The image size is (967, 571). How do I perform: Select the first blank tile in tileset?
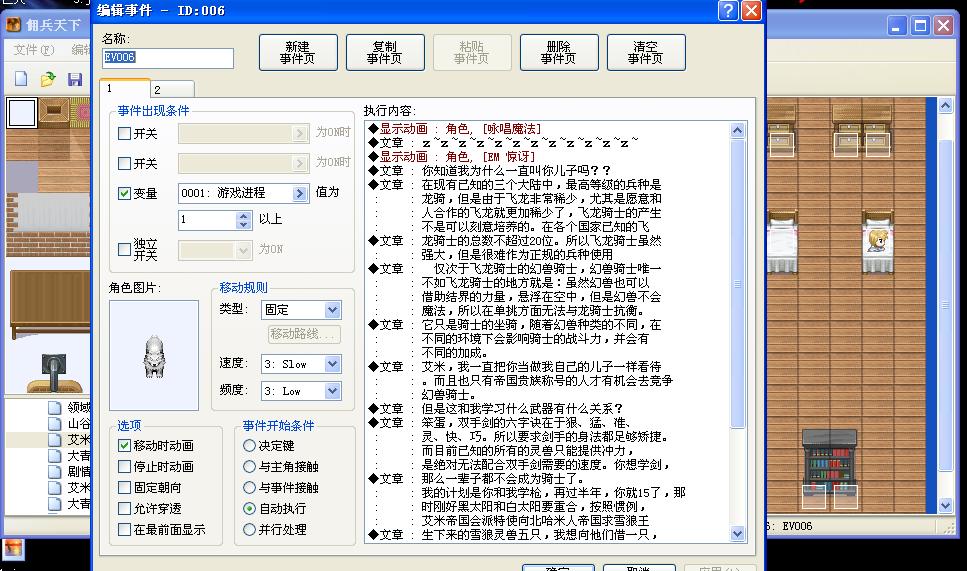(22, 113)
